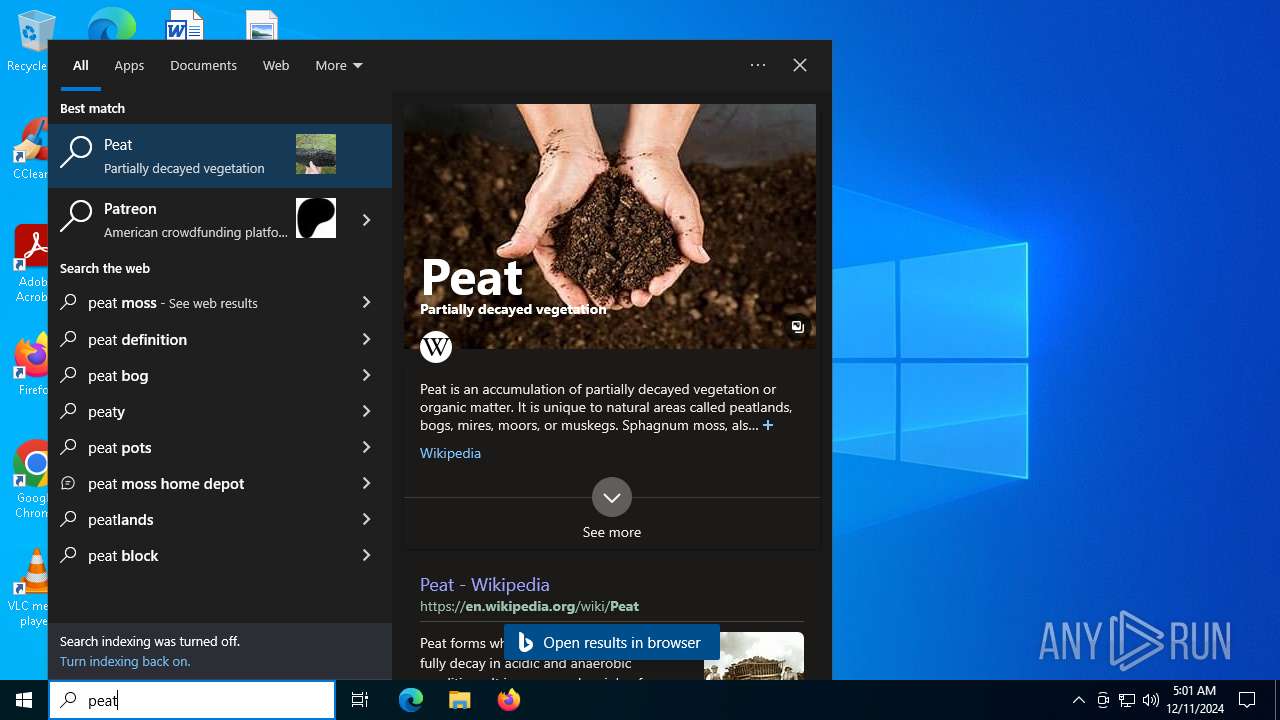Open the Peat thumbnail in best match
The height and width of the screenshot is (720, 1280).
[316, 154]
